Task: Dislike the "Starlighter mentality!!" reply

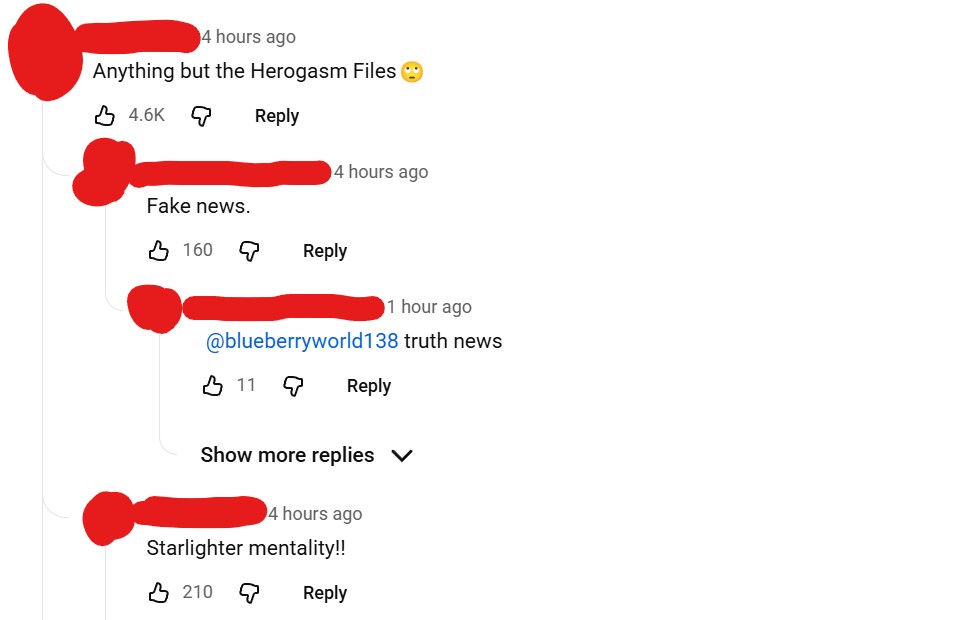Action: pos(249,593)
